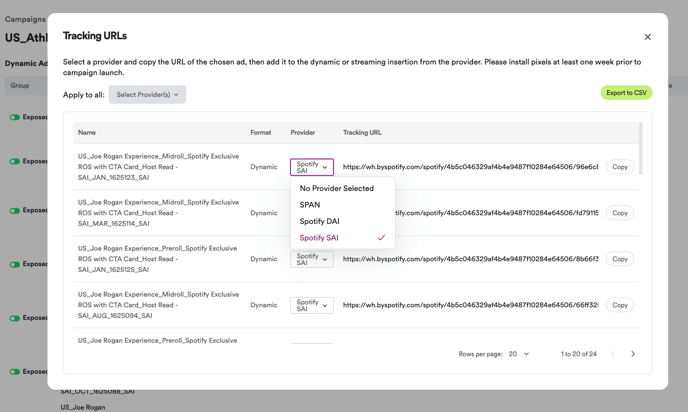Click the Group column header in background page
Screen dimensions: 688x412
pos(20,86)
